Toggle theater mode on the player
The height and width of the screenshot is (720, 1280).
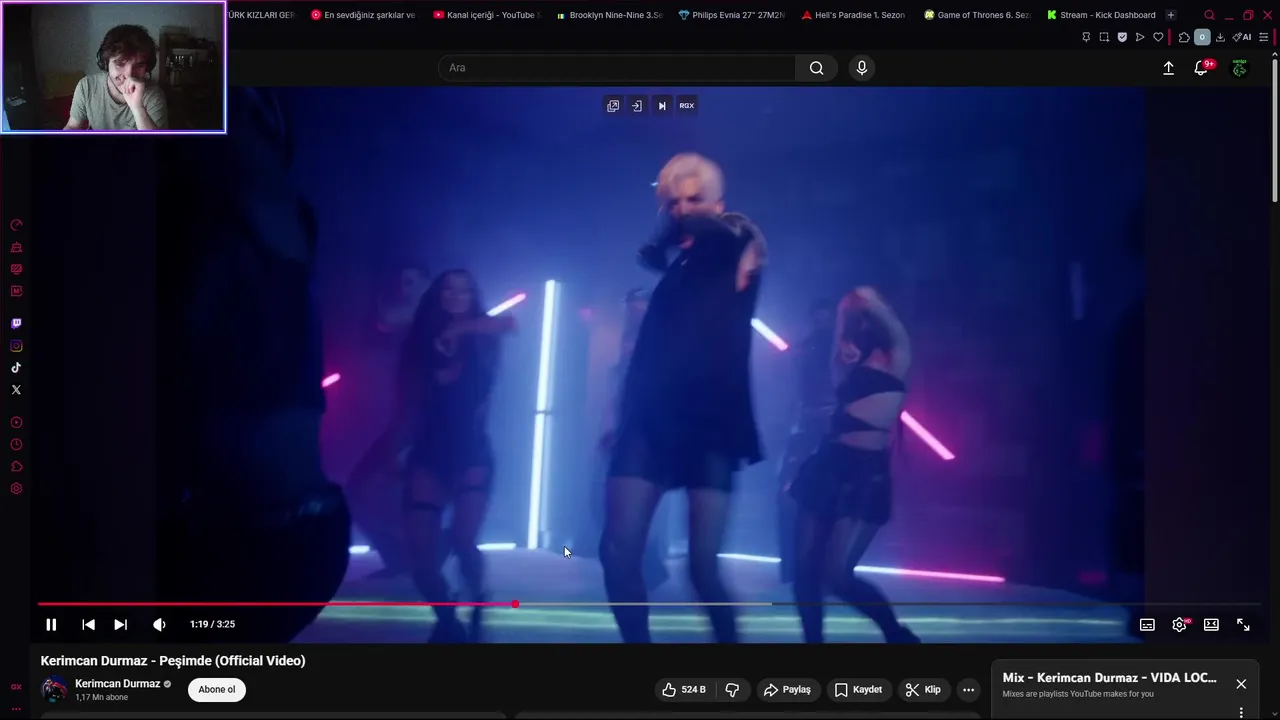coord(1211,624)
